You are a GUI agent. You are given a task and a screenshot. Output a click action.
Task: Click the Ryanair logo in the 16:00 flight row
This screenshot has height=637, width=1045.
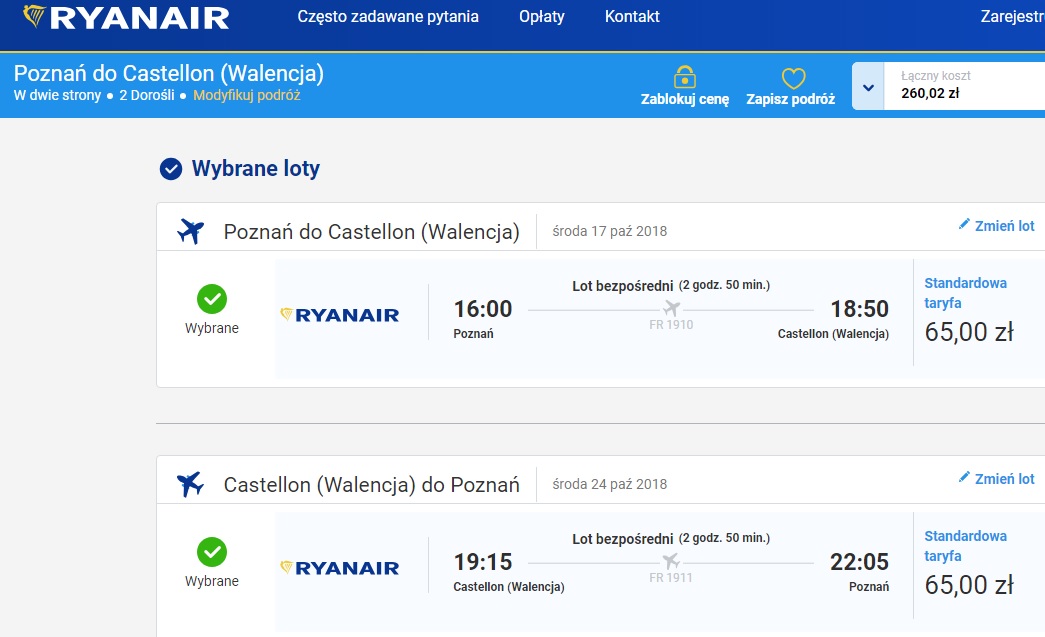(x=339, y=315)
